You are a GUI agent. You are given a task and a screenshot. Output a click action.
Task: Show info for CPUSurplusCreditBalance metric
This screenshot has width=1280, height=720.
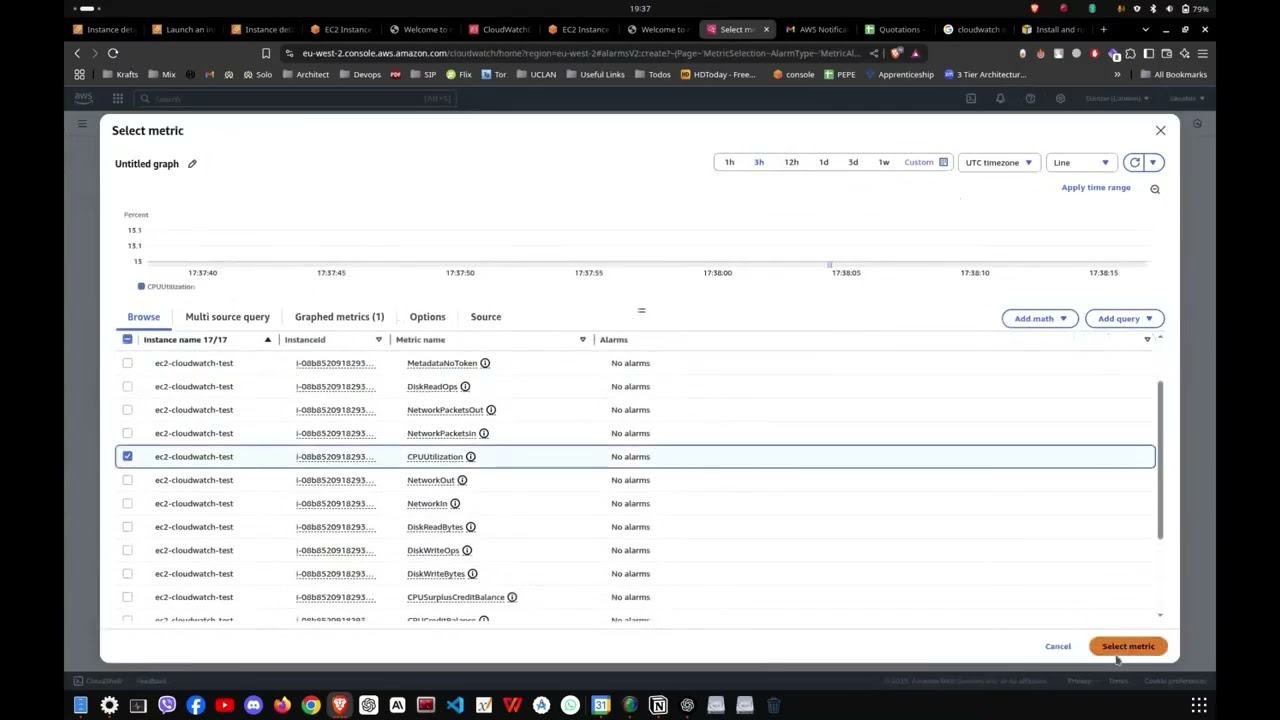(x=512, y=597)
